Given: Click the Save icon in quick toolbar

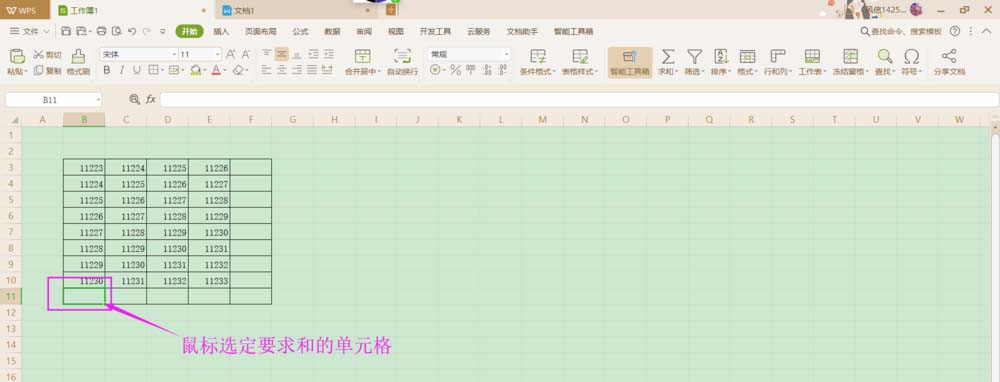Looking at the screenshot, I should (x=66, y=31).
